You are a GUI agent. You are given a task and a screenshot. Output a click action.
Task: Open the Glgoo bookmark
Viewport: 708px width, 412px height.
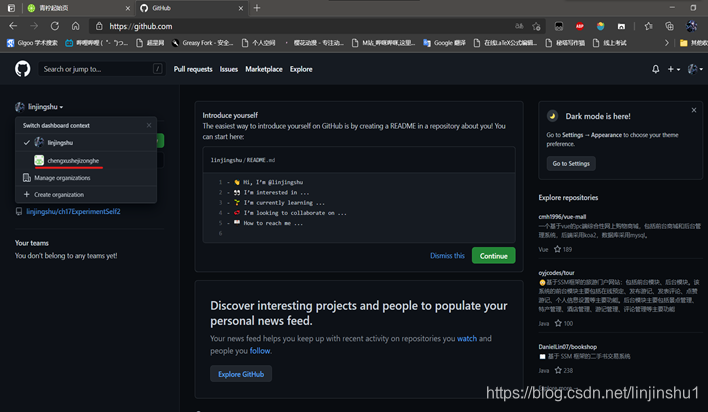(x=32, y=43)
